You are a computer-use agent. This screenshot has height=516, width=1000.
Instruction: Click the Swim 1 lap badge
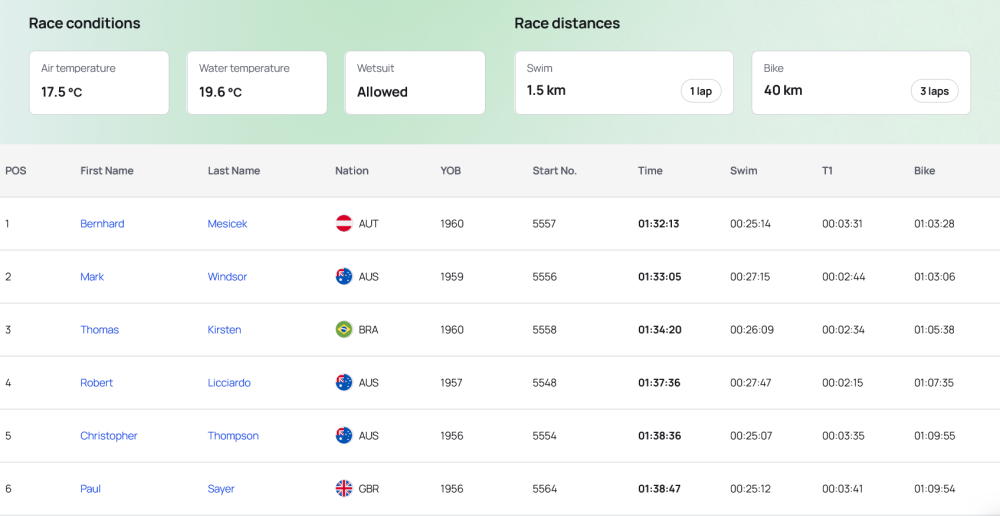pyautogui.click(x=700, y=91)
